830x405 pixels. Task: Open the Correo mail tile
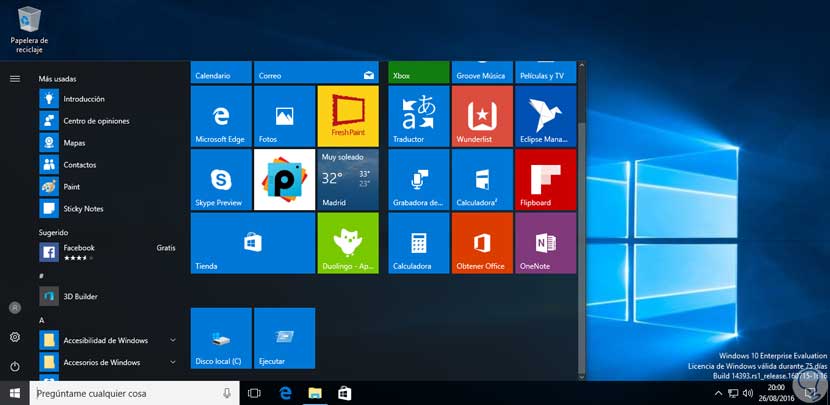(x=316, y=72)
